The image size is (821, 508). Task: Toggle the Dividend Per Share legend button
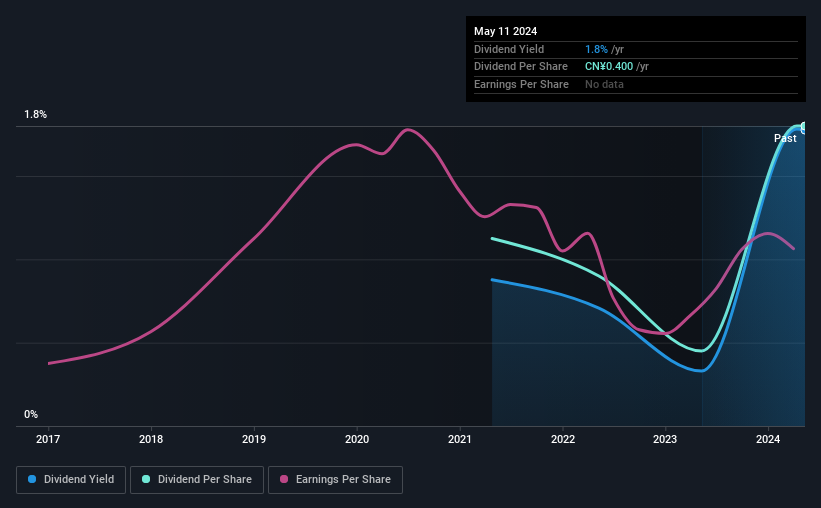(x=197, y=480)
